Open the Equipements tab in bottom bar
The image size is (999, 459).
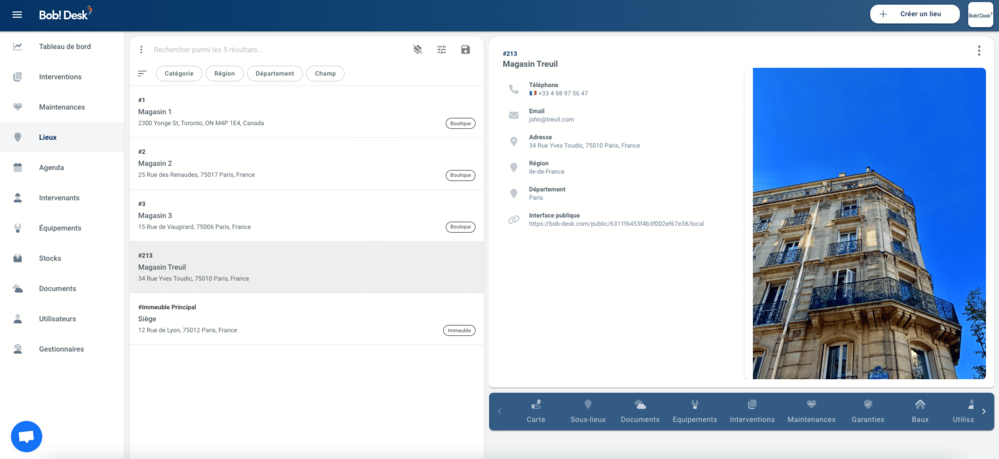tap(695, 412)
